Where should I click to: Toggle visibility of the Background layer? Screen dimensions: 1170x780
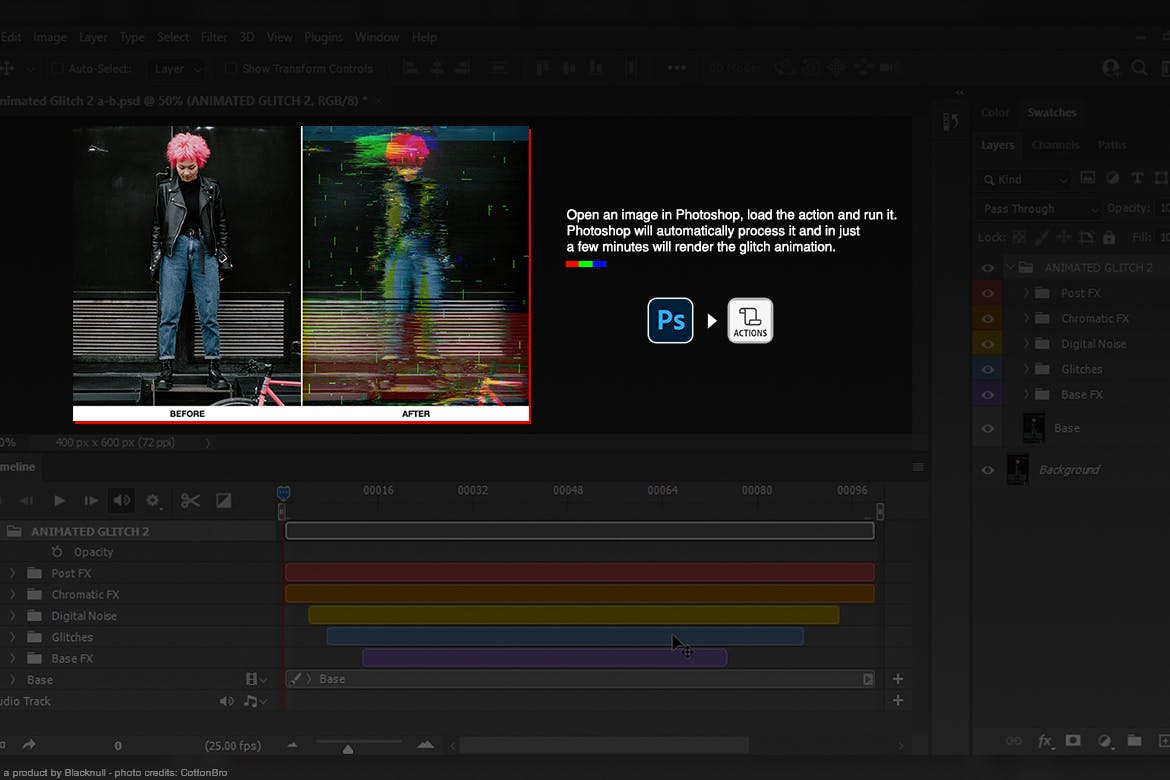988,469
